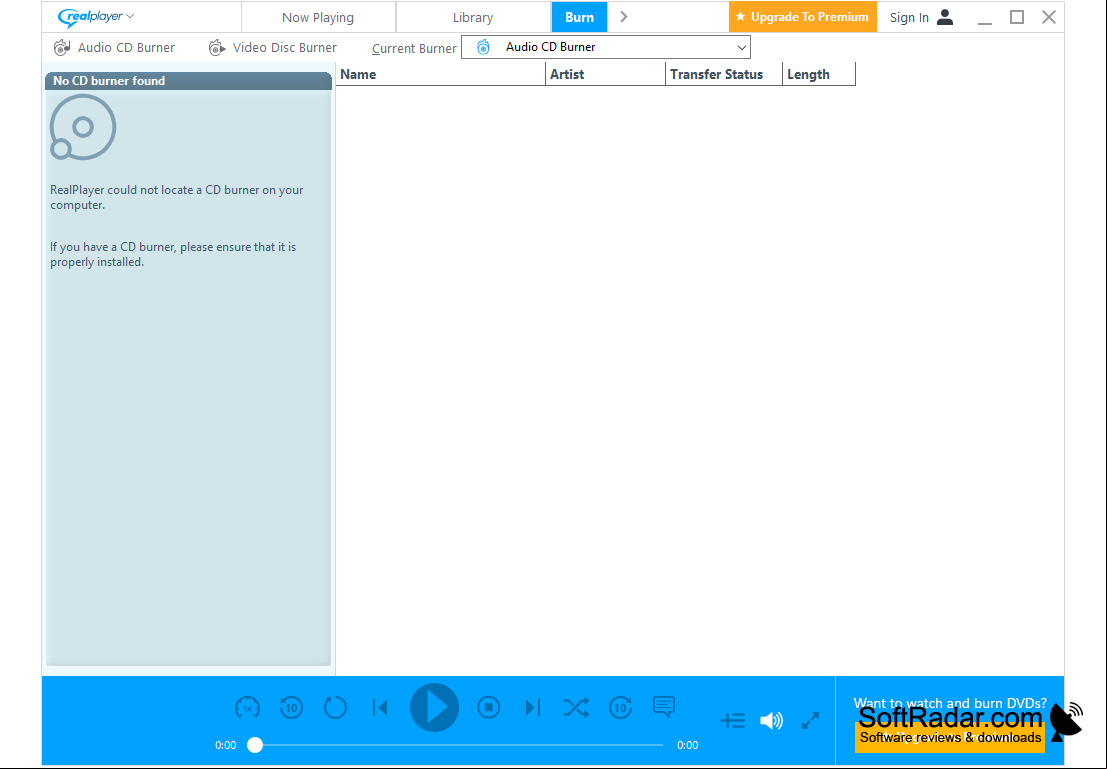This screenshot has height=769, width=1107.
Task: Mute the volume speaker icon
Action: 771,720
